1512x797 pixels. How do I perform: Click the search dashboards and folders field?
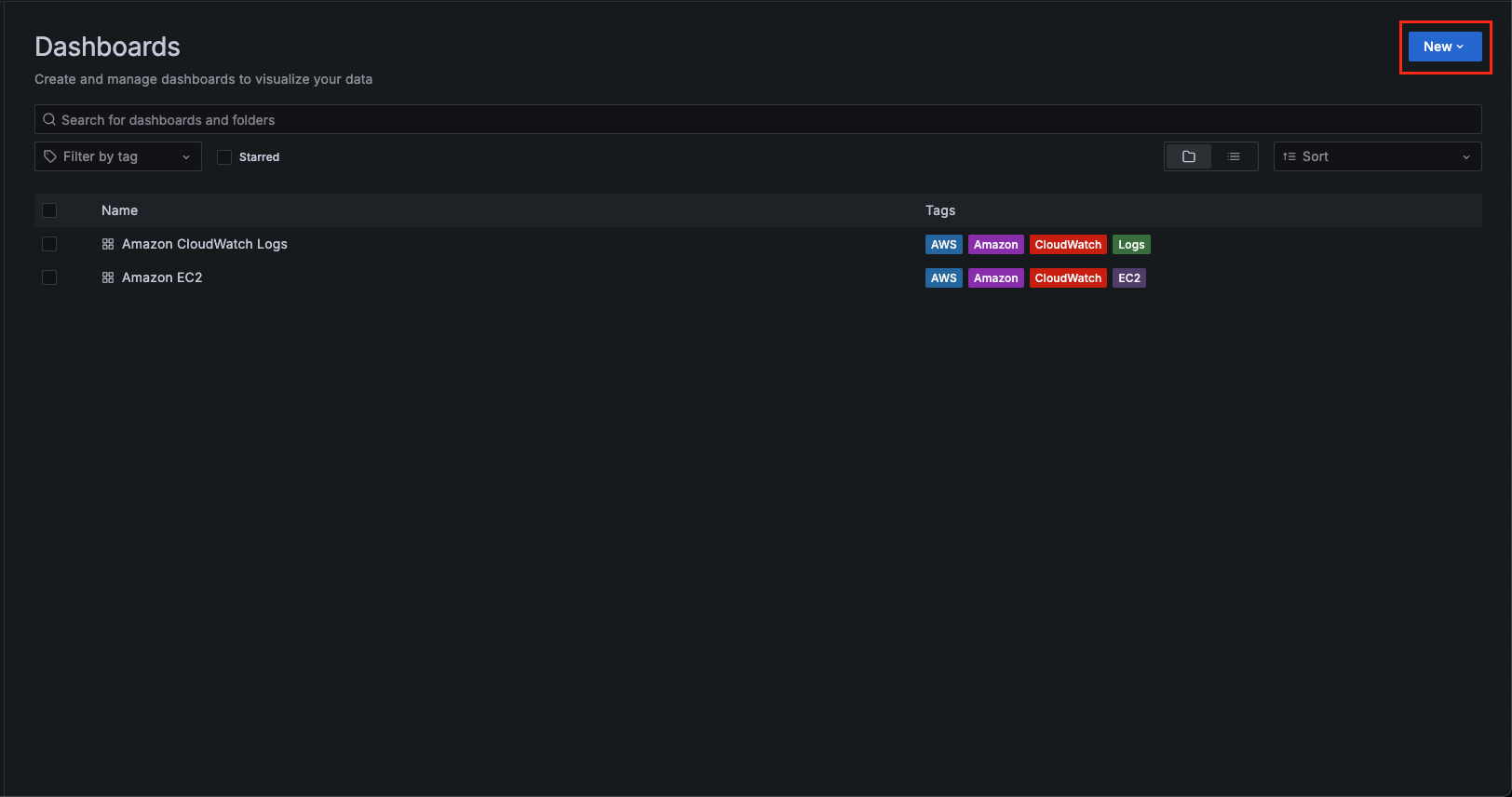758,119
